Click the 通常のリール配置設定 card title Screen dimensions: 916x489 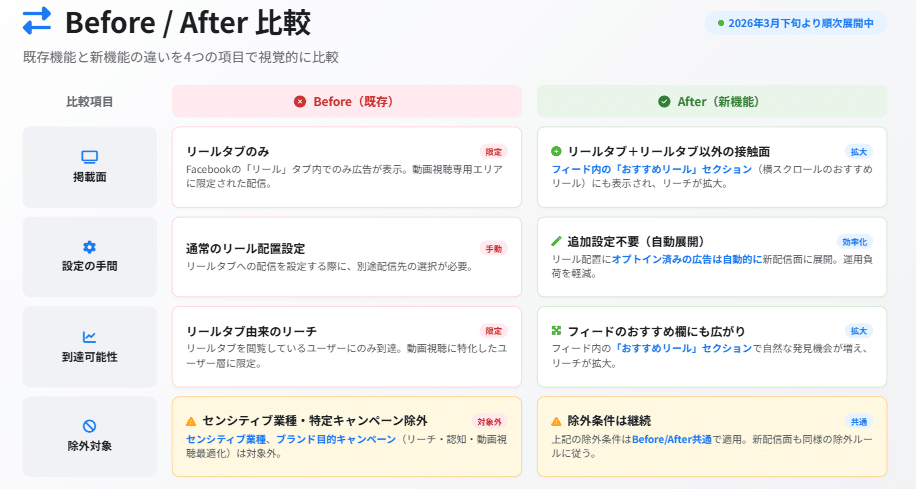click(x=245, y=248)
